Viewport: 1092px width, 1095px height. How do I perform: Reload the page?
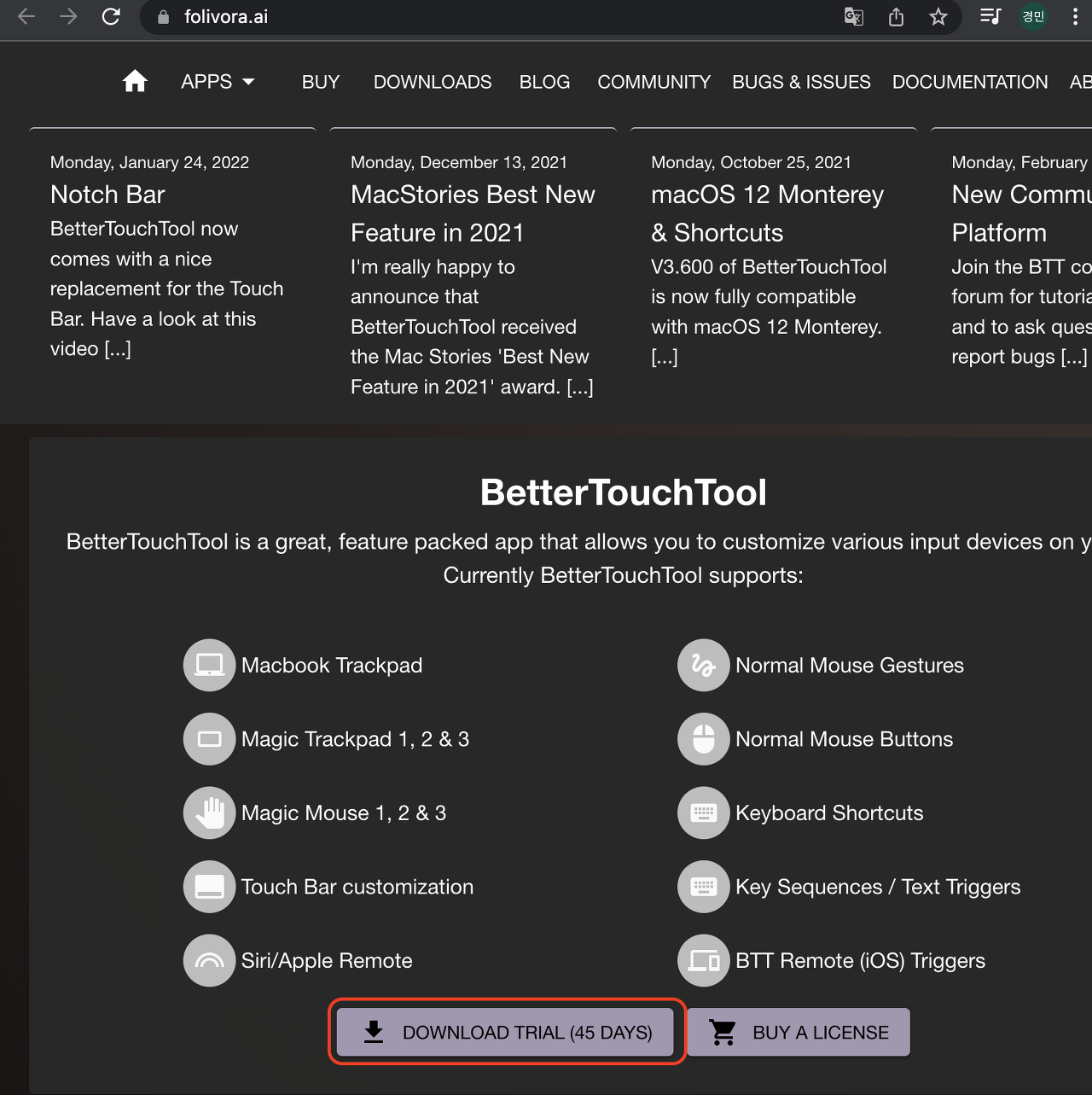pos(111,16)
